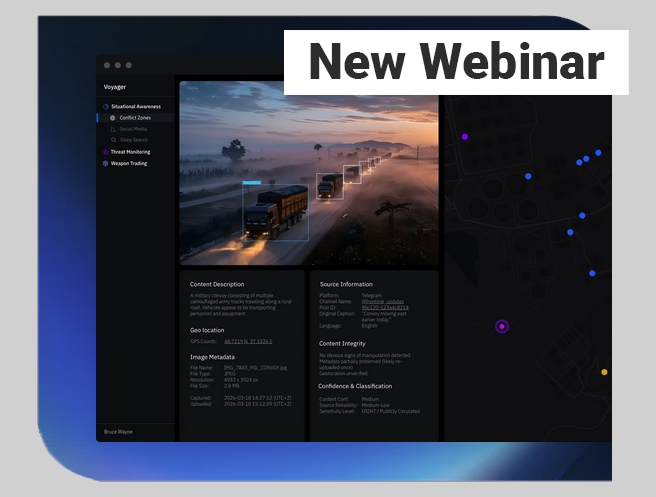This screenshot has height=497, width=656.
Task: Select the ringed purple map marker
Action: coord(502,326)
